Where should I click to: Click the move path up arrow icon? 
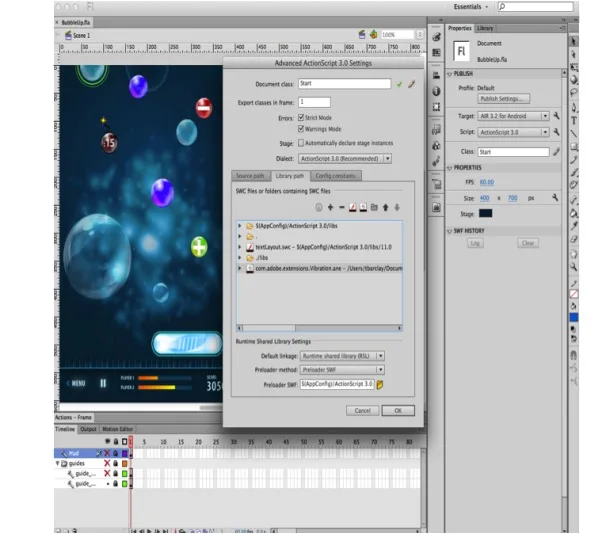385,207
